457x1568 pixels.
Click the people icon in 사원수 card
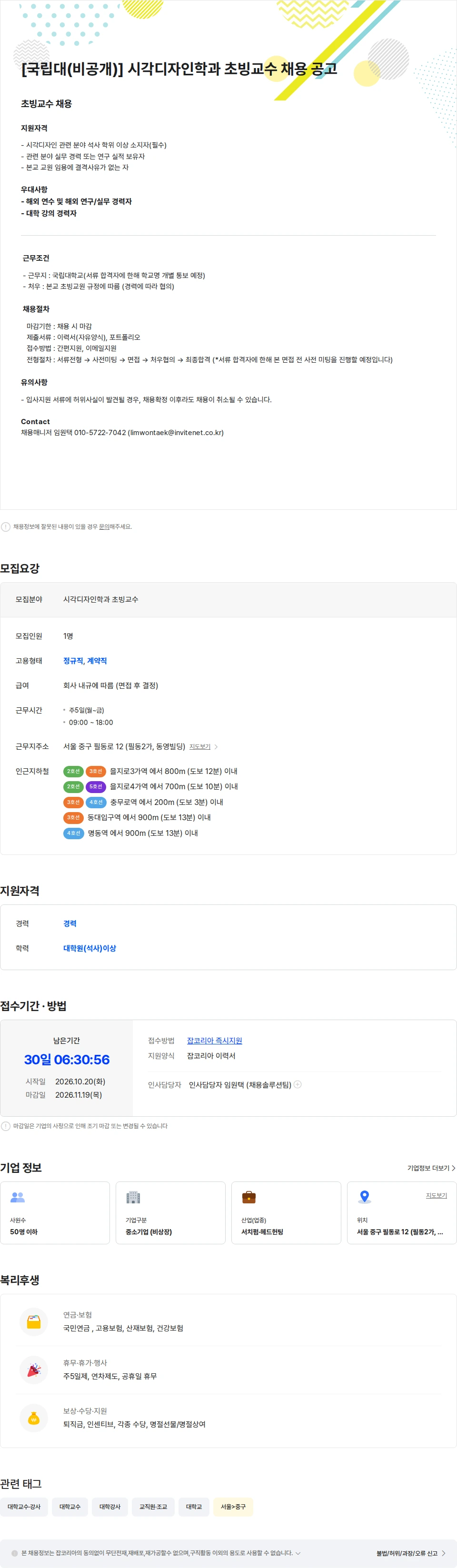[x=18, y=1197]
